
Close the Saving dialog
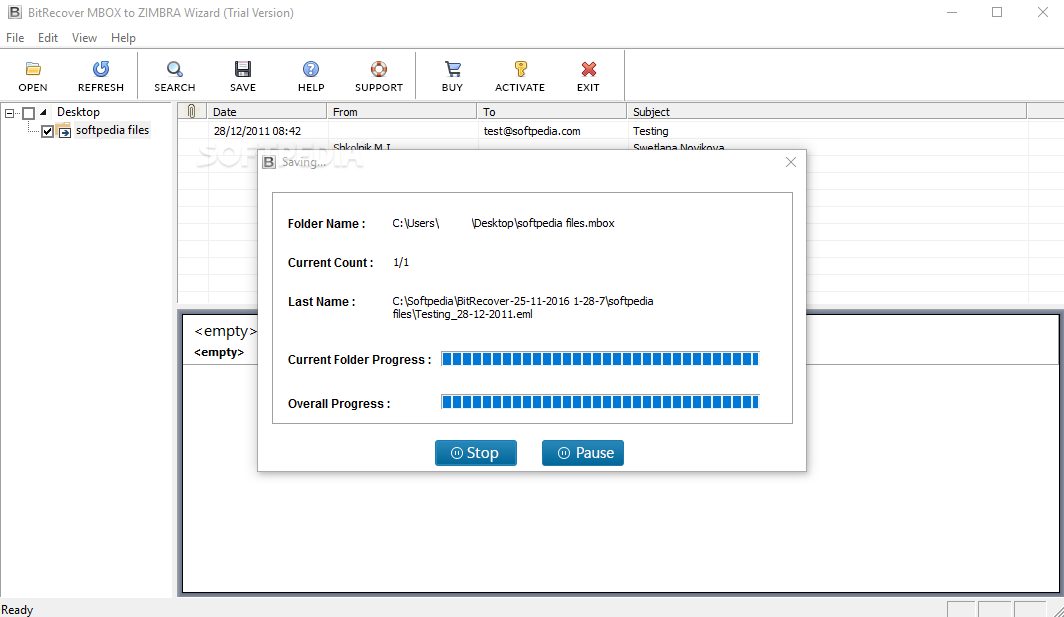(791, 162)
